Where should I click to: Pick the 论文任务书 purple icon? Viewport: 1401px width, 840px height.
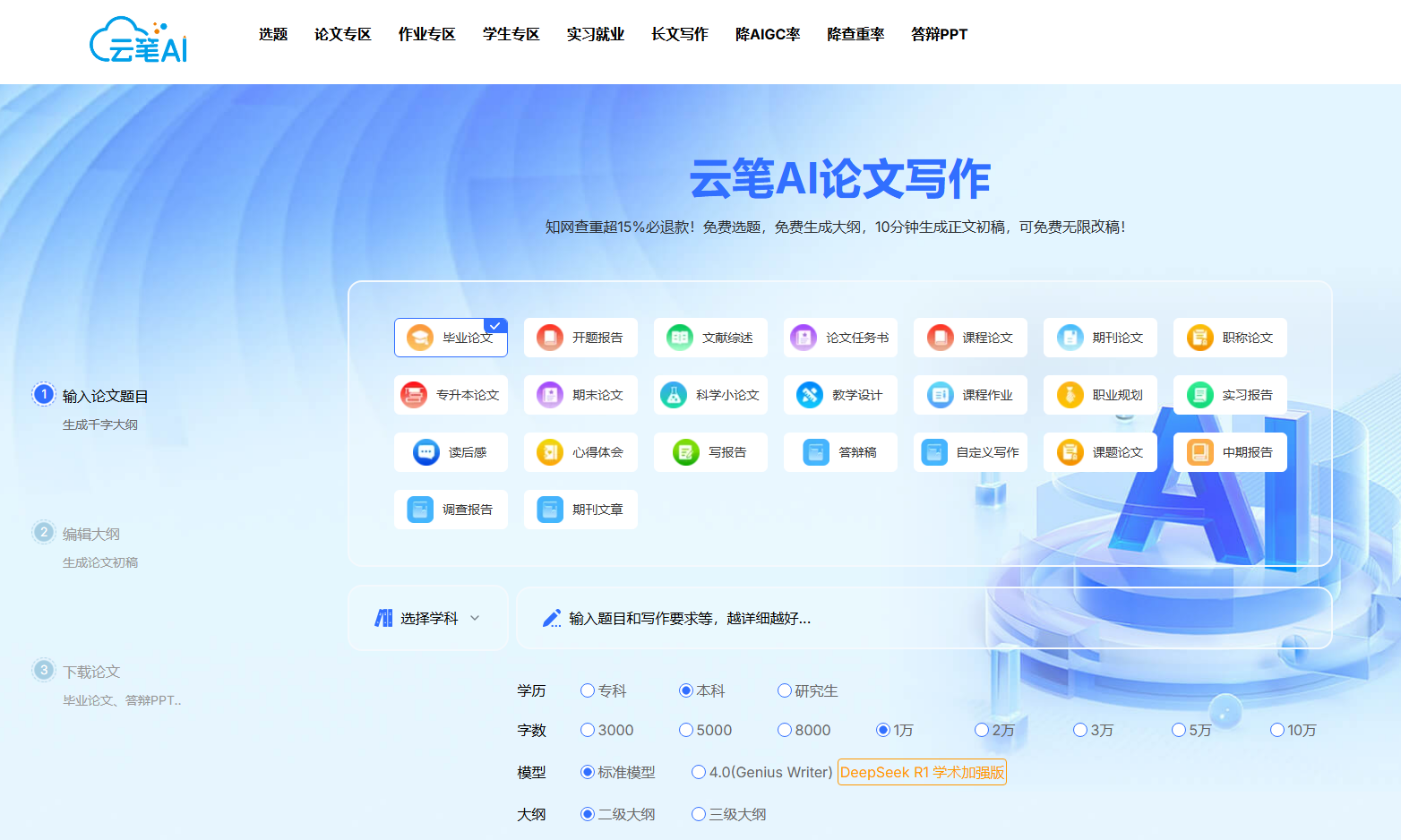[x=804, y=338]
